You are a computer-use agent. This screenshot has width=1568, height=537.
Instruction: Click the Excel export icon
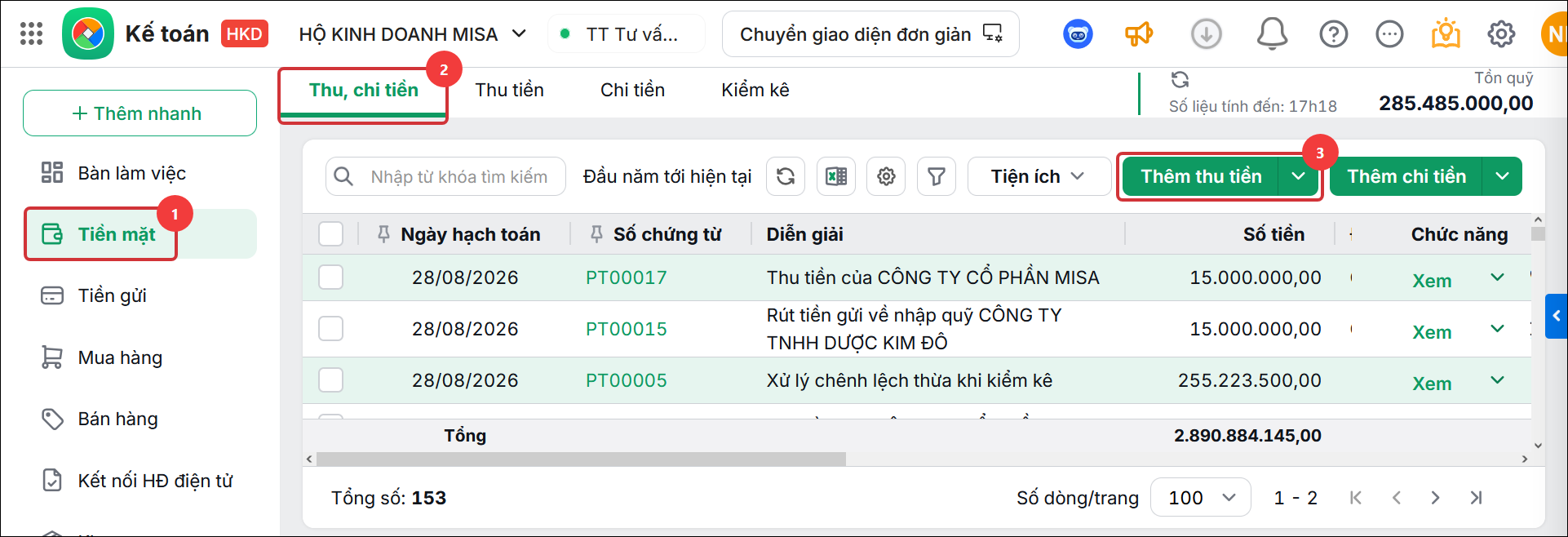tap(835, 176)
